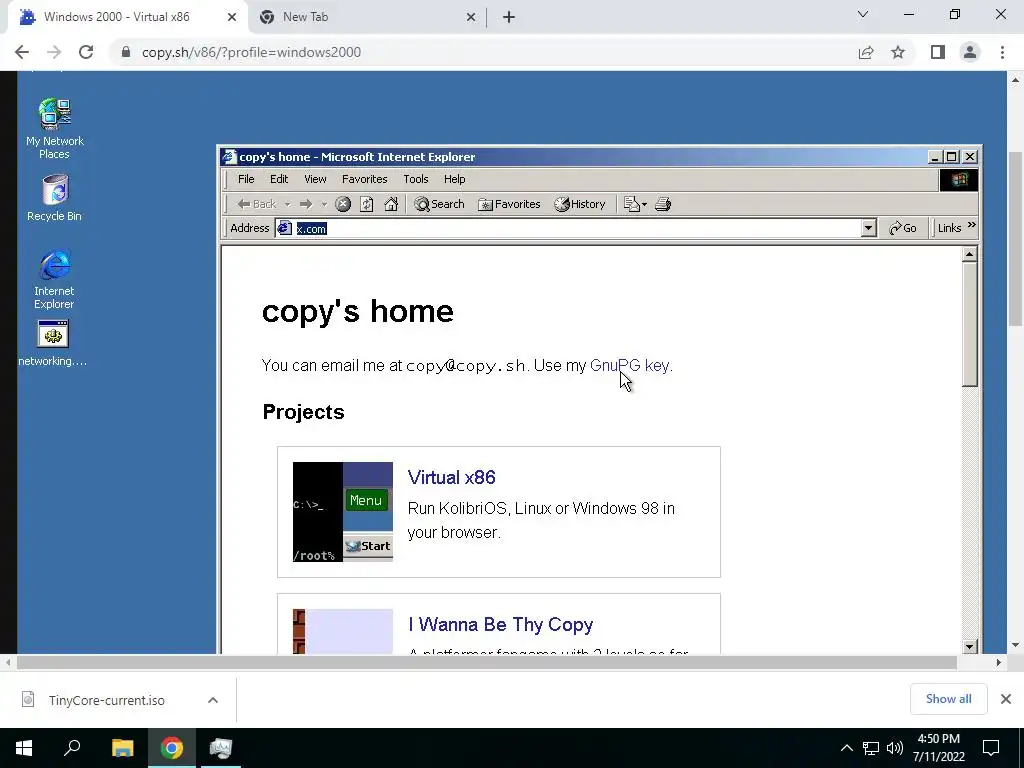Open TinyCore-current.iso download options chevron
Screen dimensions: 1024x768
coord(213,700)
